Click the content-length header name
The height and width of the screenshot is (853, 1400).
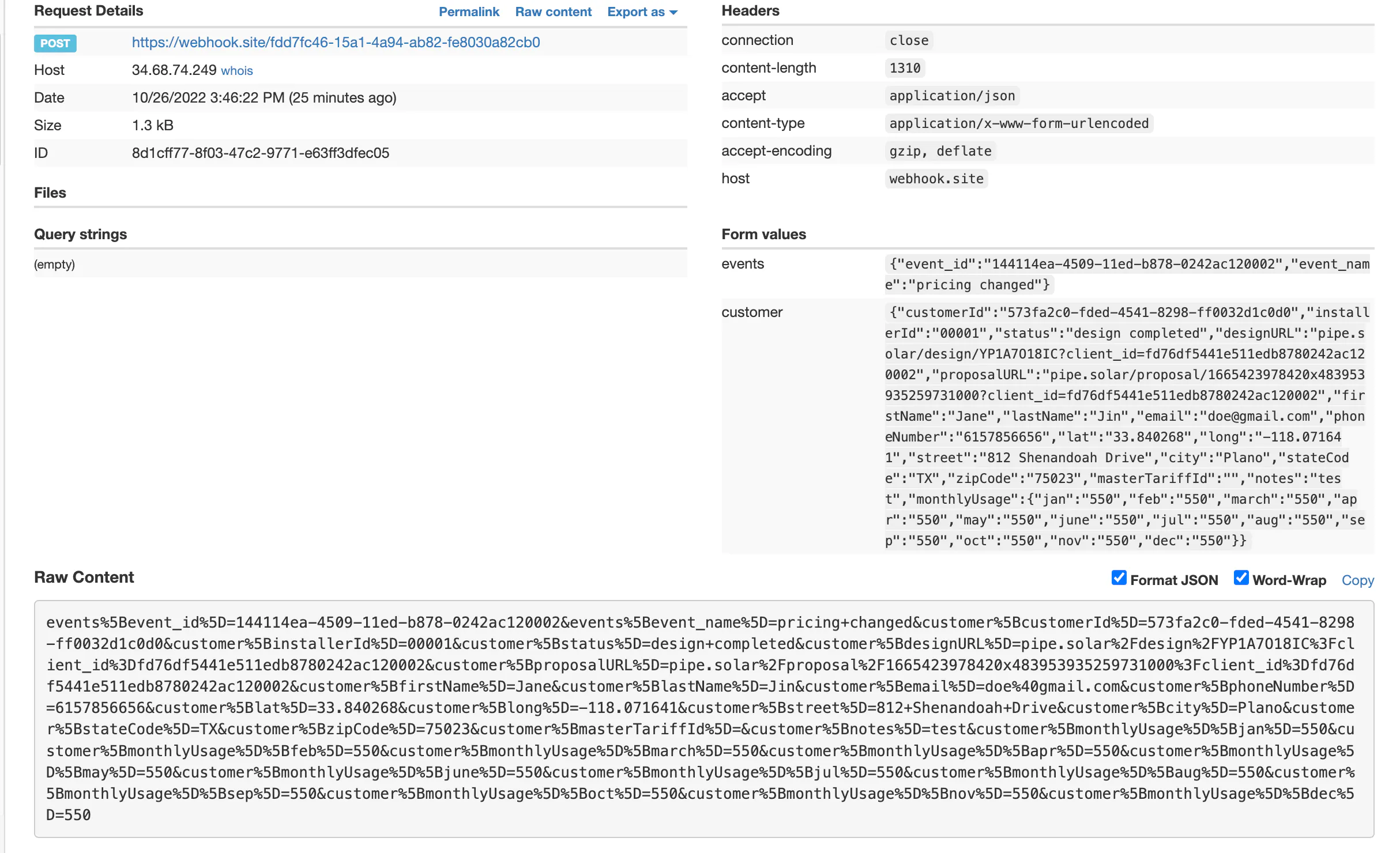coord(769,67)
